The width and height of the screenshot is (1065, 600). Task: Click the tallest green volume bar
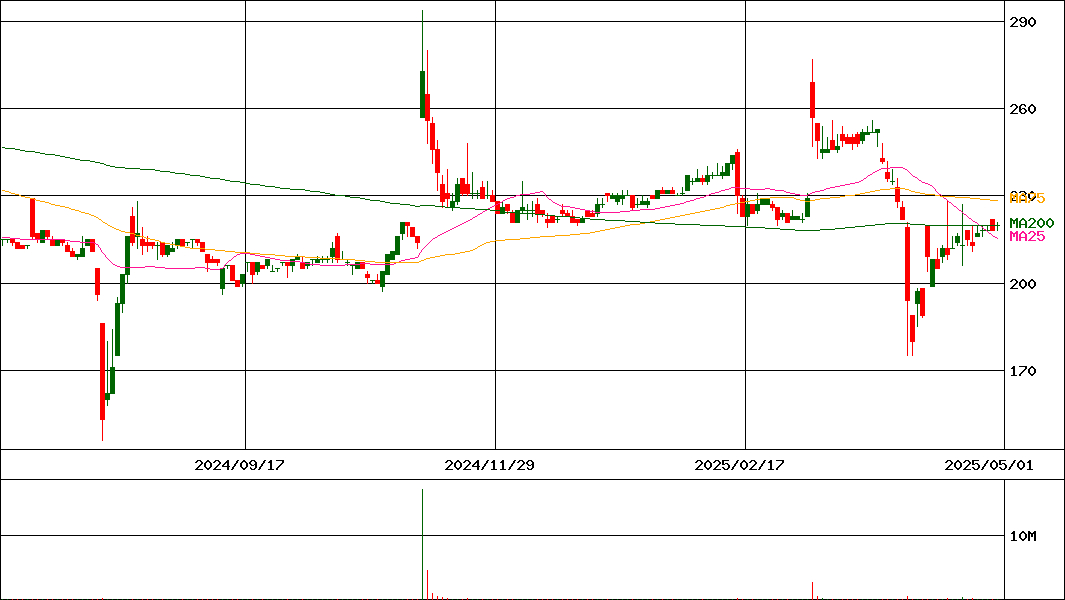(x=422, y=544)
